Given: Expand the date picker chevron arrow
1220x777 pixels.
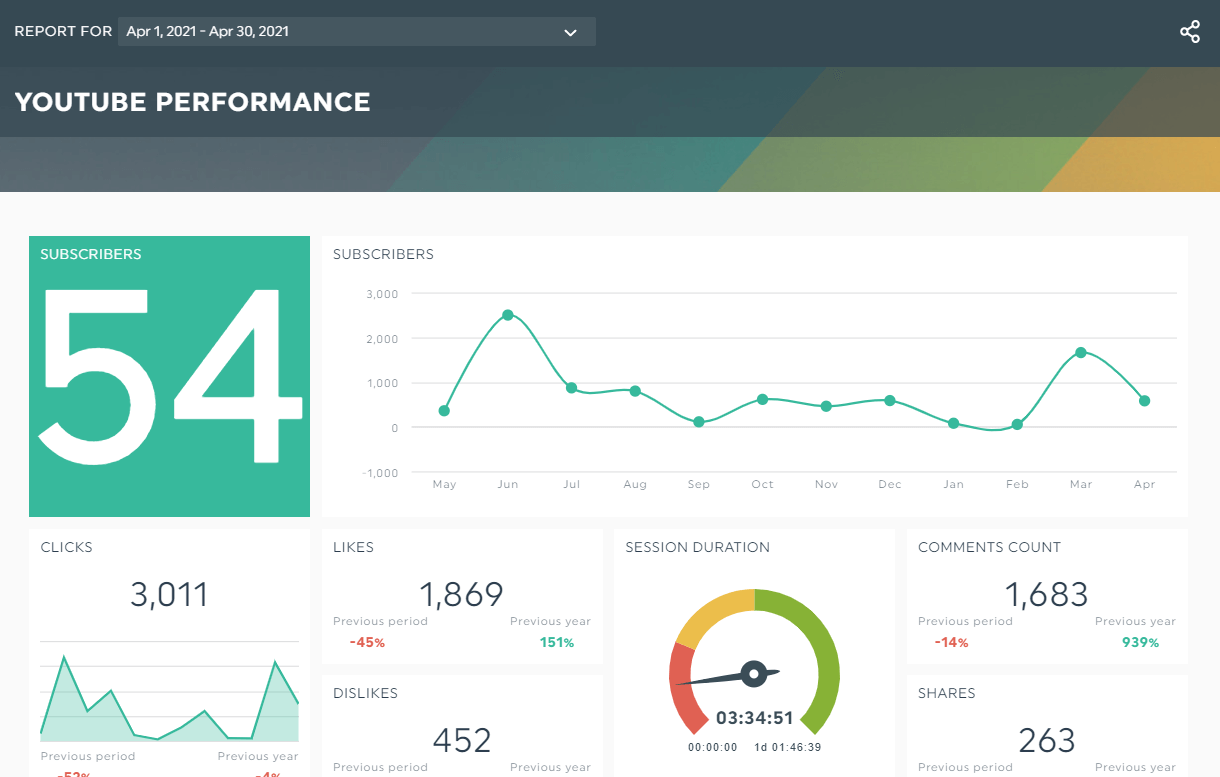Looking at the screenshot, I should click(x=570, y=32).
